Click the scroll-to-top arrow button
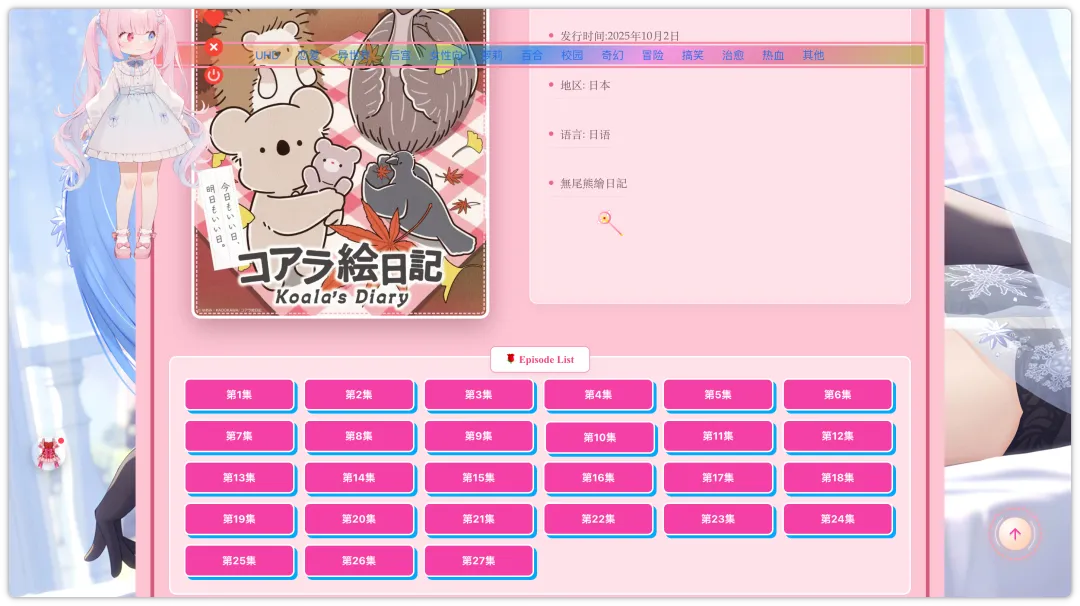The width and height of the screenshot is (1080, 606). (1015, 534)
